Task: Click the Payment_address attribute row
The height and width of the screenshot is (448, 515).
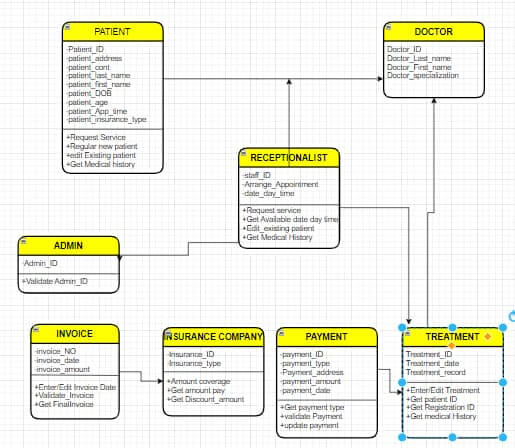Action: pos(312,372)
